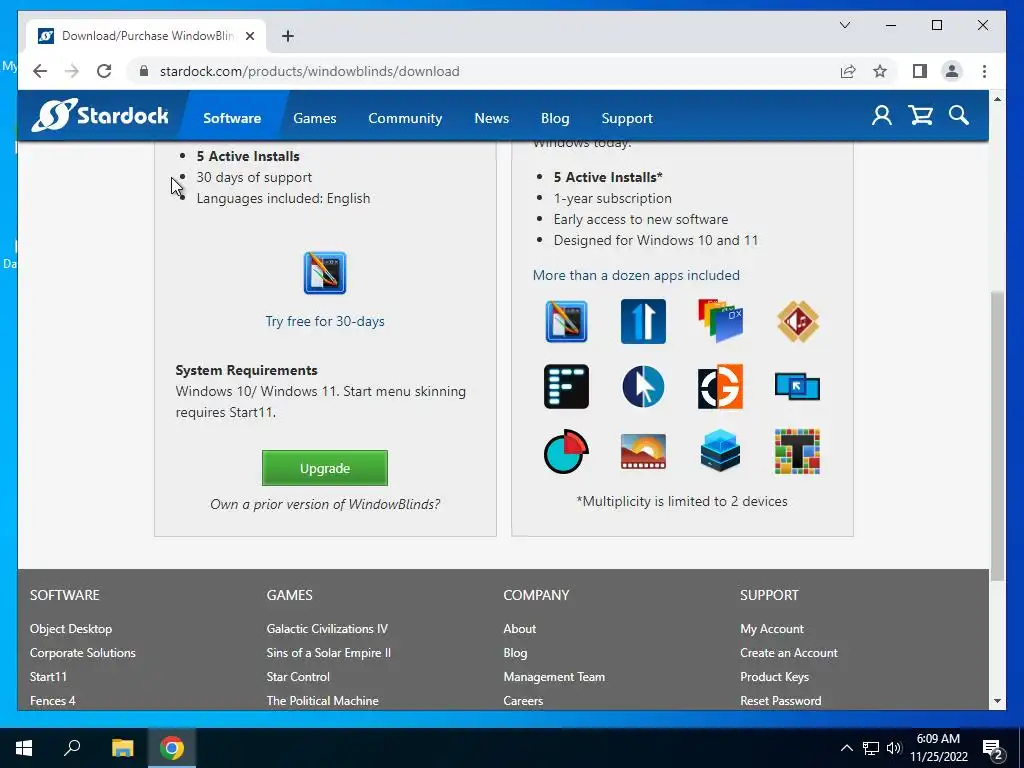
Task: Click the DeskScapes sunset filmstrip icon
Action: coord(643,451)
